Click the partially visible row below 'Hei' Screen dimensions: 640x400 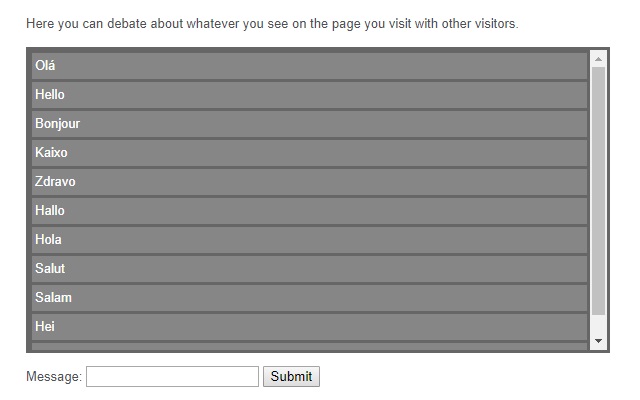point(309,346)
